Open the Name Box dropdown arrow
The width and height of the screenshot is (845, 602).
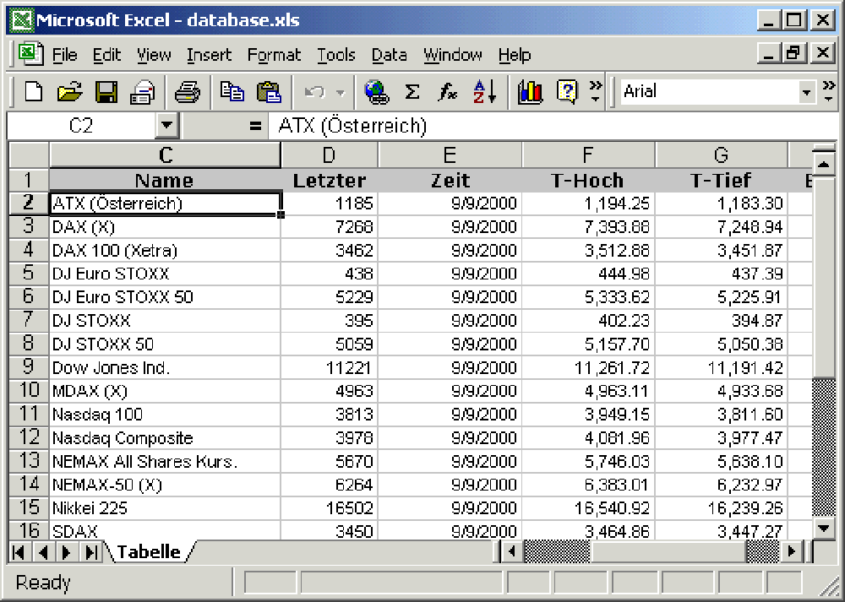pyautogui.click(x=167, y=126)
